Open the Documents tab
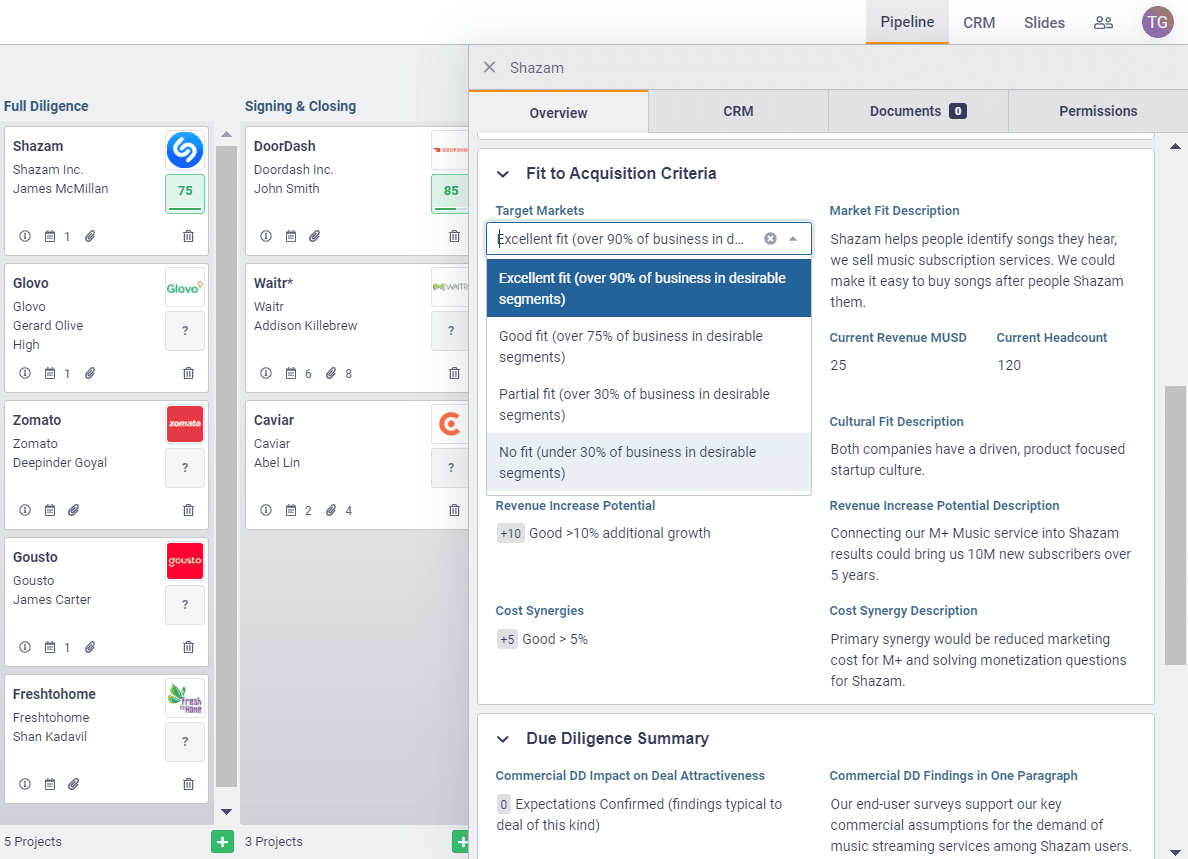 pyautogui.click(x=918, y=111)
